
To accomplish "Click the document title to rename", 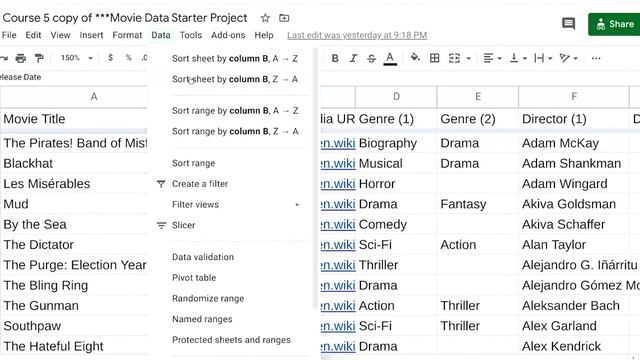I will coord(125,18).
